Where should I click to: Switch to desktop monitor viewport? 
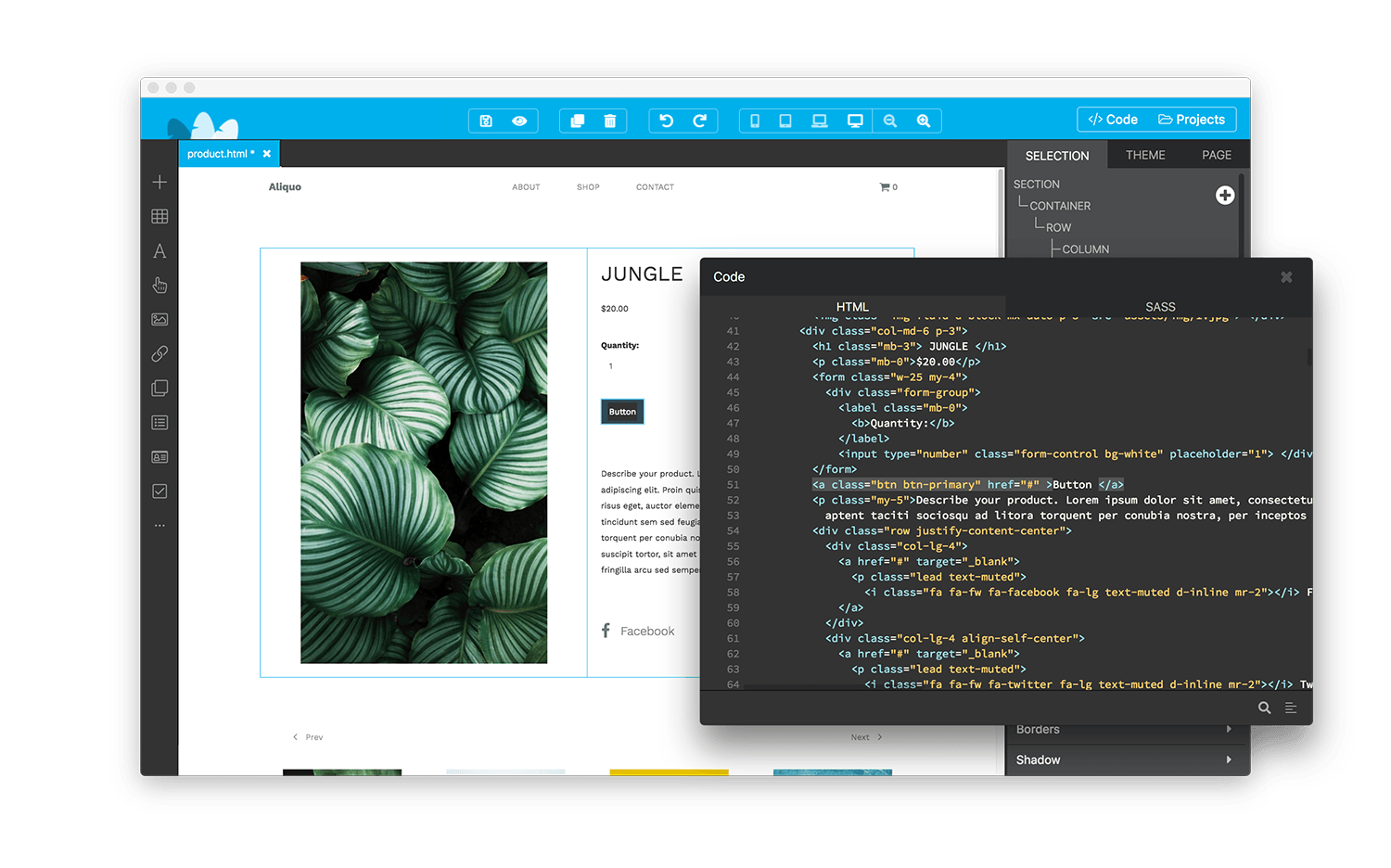click(855, 121)
